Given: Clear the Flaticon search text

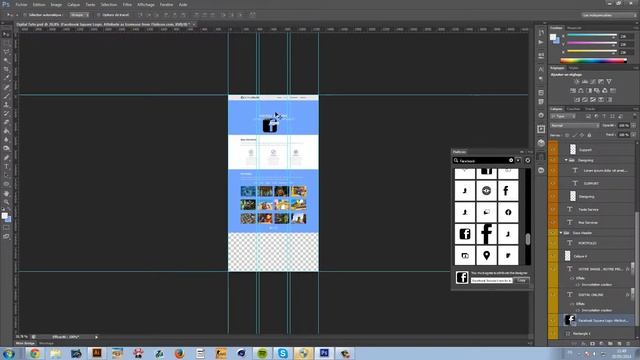Looking at the screenshot, I should pos(511,160).
